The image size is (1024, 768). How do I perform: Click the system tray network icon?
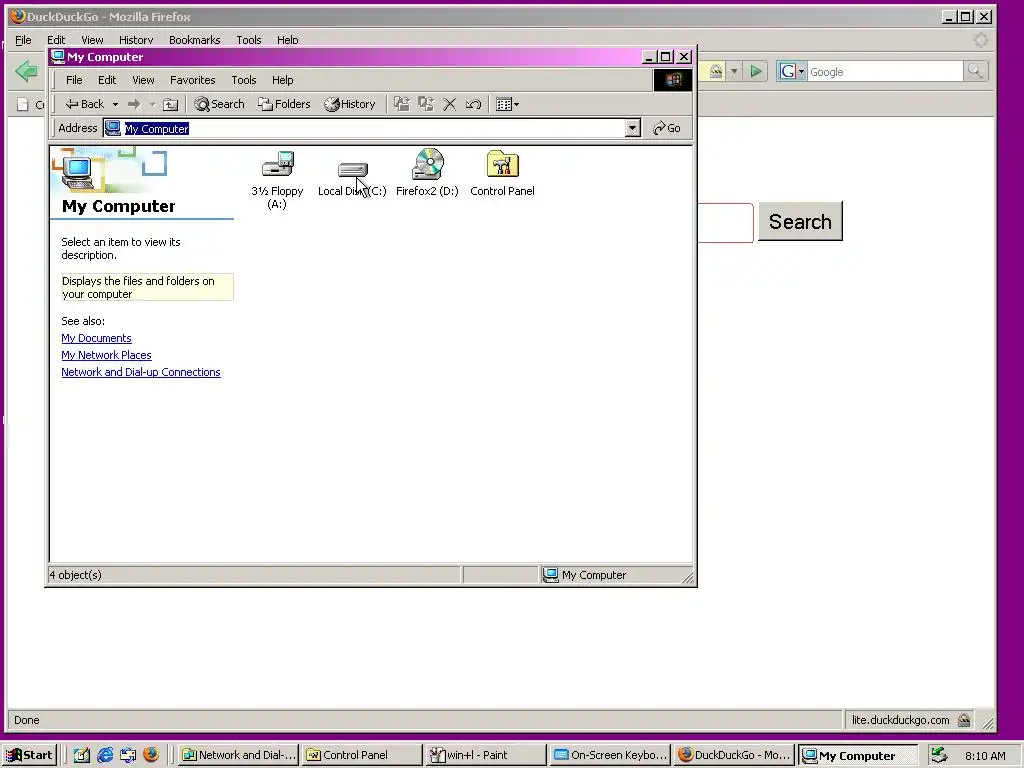click(x=939, y=755)
